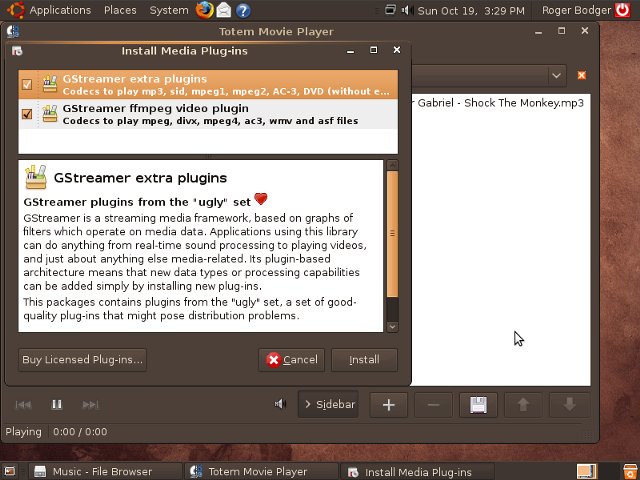Viewport: 640px width, 480px height.
Task: Click the description scrollbar up arrow
Action: [392, 165]
